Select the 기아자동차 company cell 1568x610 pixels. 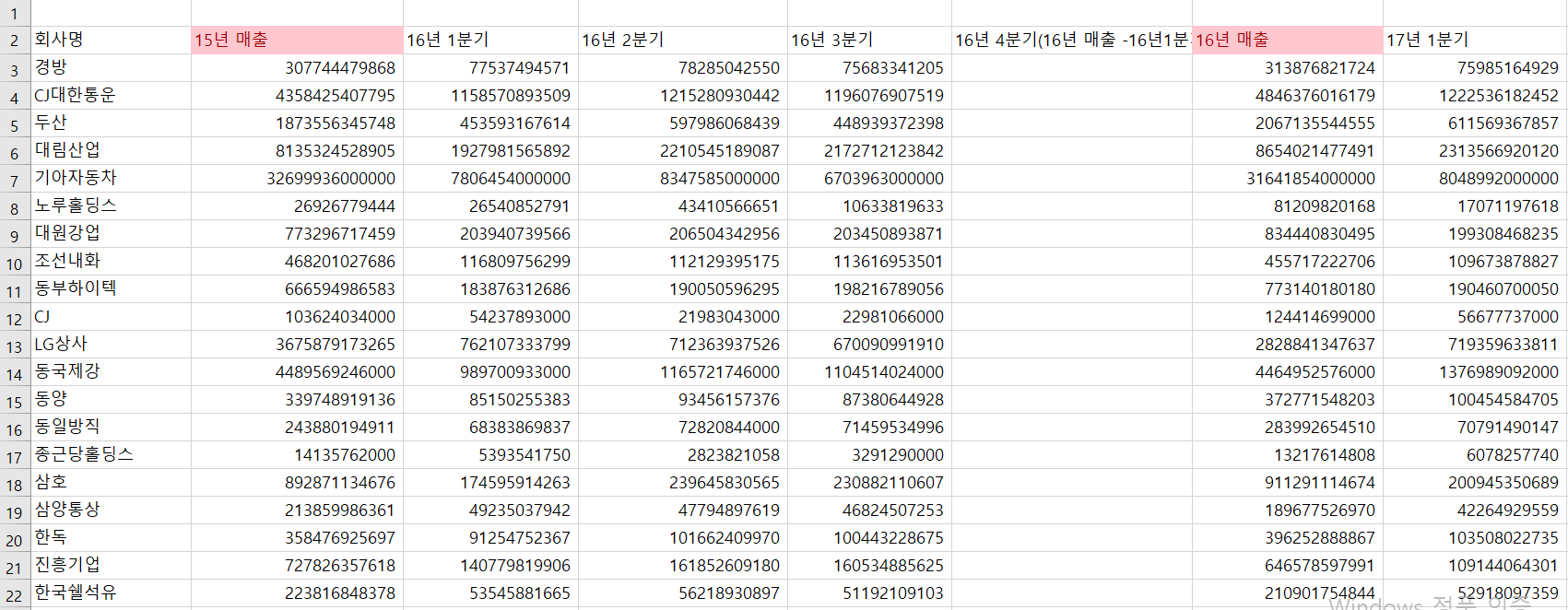tap(111, 178)
